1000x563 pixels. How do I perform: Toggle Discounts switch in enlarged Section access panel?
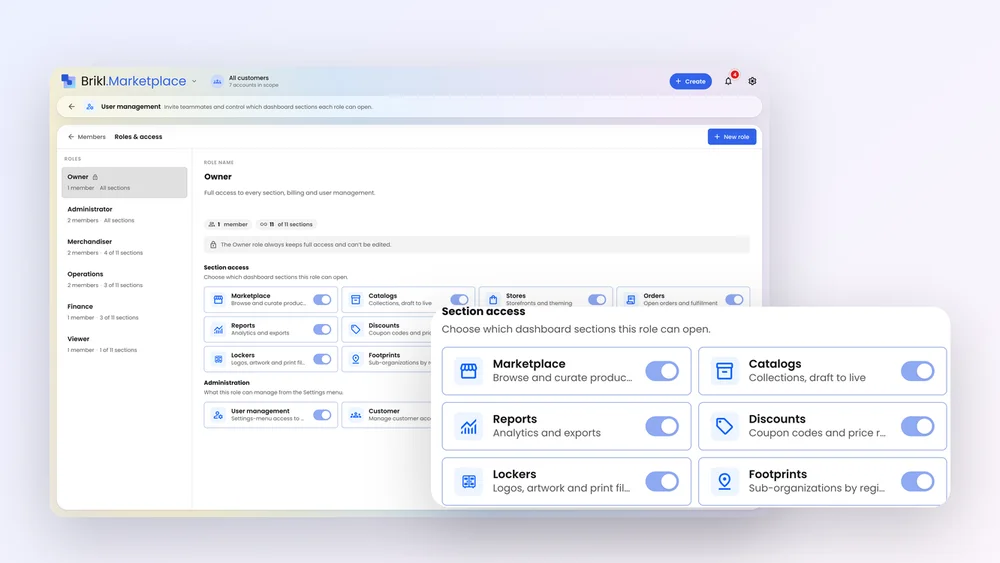918,426
